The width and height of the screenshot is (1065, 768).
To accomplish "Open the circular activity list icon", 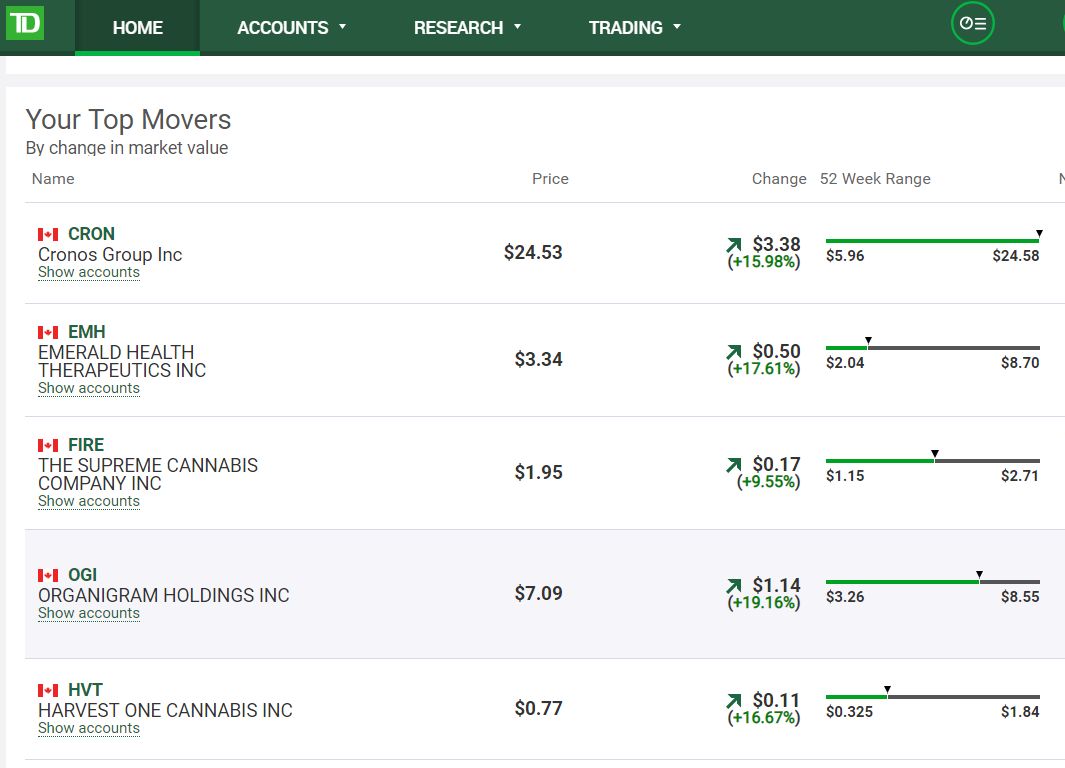I will click(973, 23).
